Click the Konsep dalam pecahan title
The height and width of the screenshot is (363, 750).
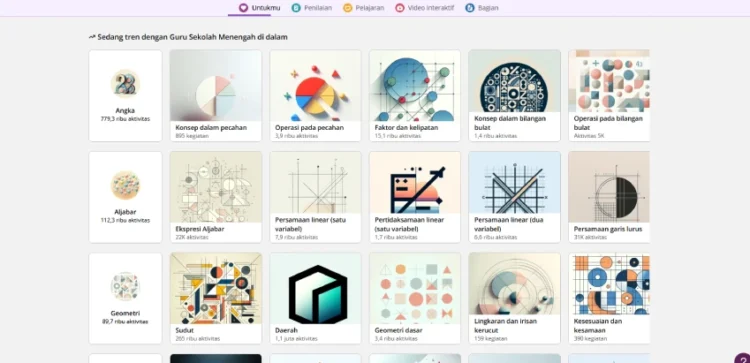point(211,128)
